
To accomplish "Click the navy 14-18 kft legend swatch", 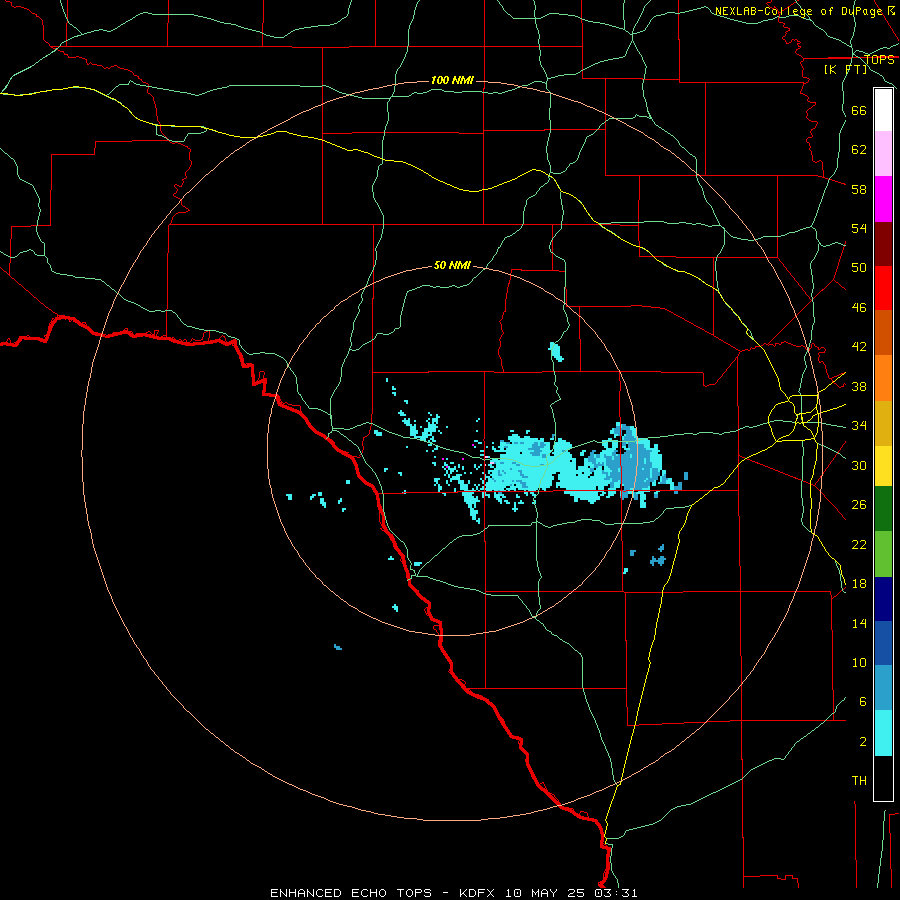I will [883, 599].
